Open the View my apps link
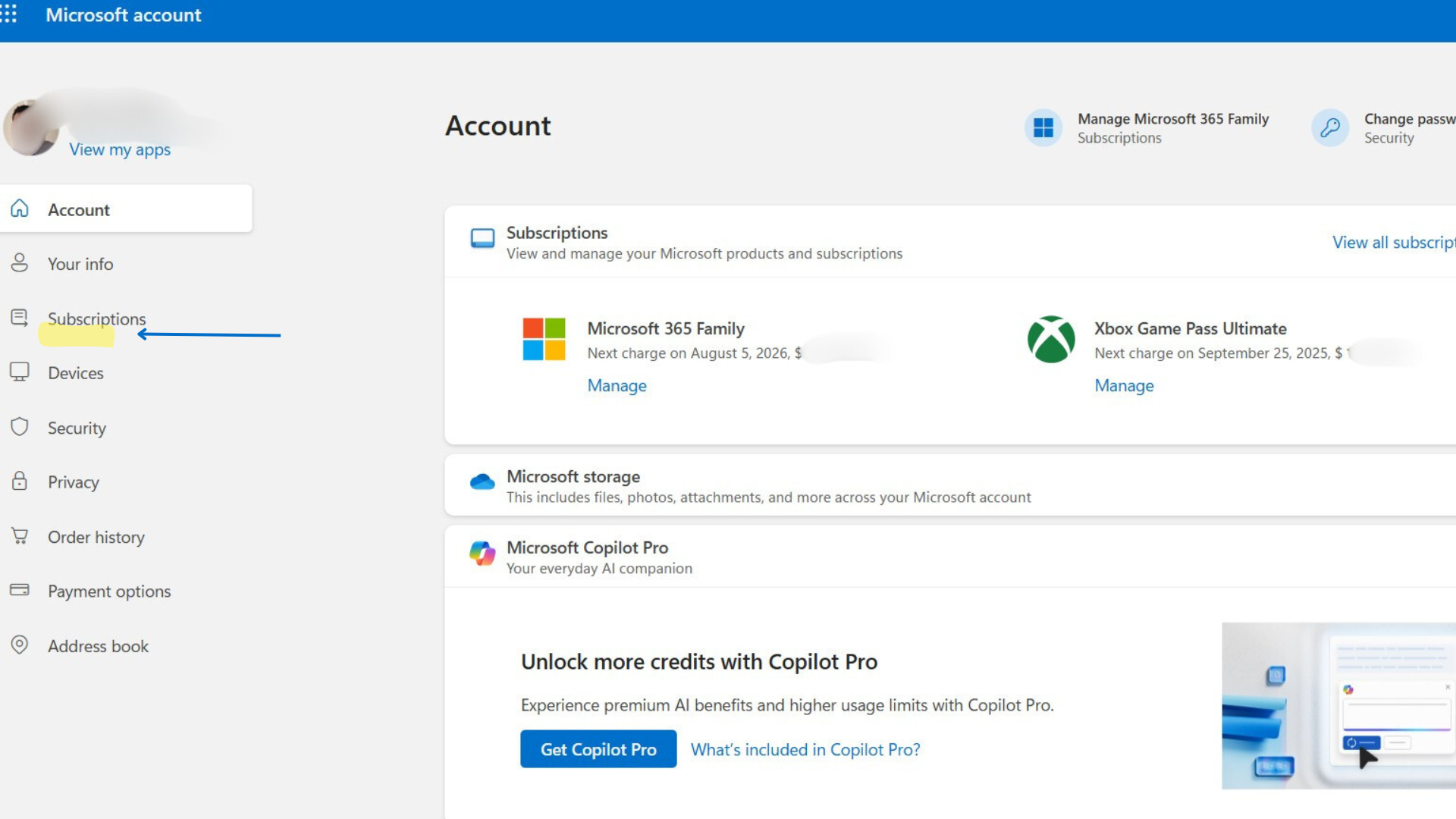 click(120, 149)
